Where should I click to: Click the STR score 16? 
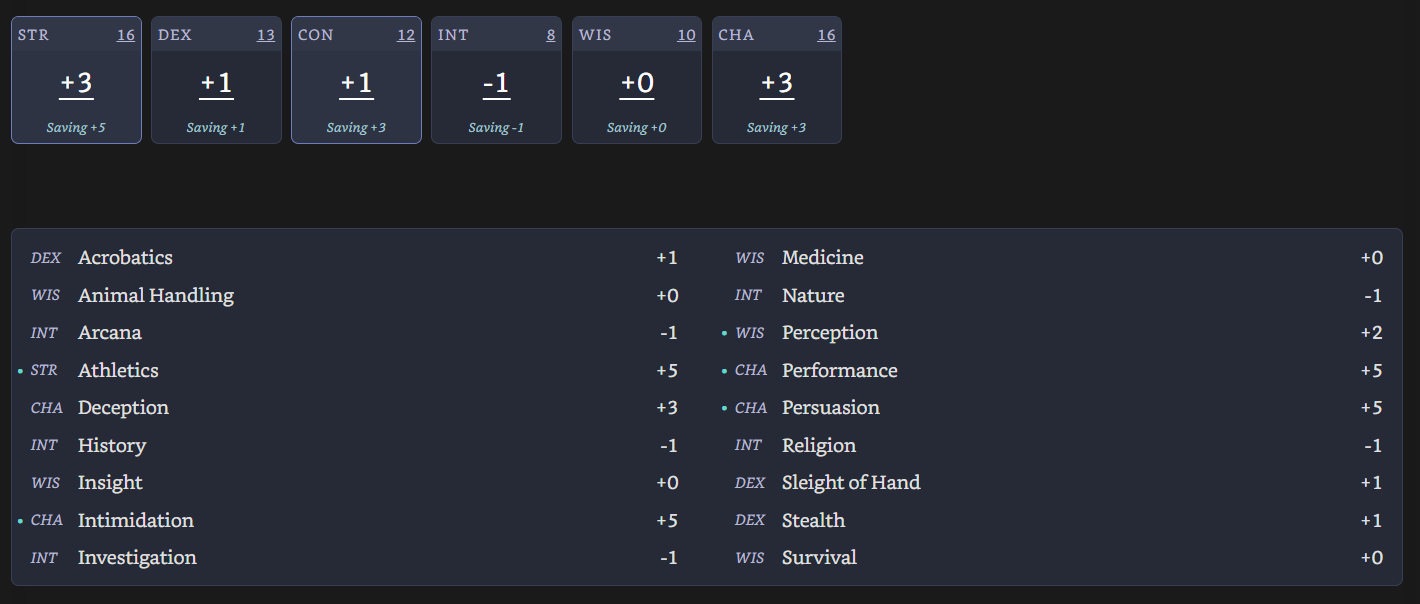point(125,35)
